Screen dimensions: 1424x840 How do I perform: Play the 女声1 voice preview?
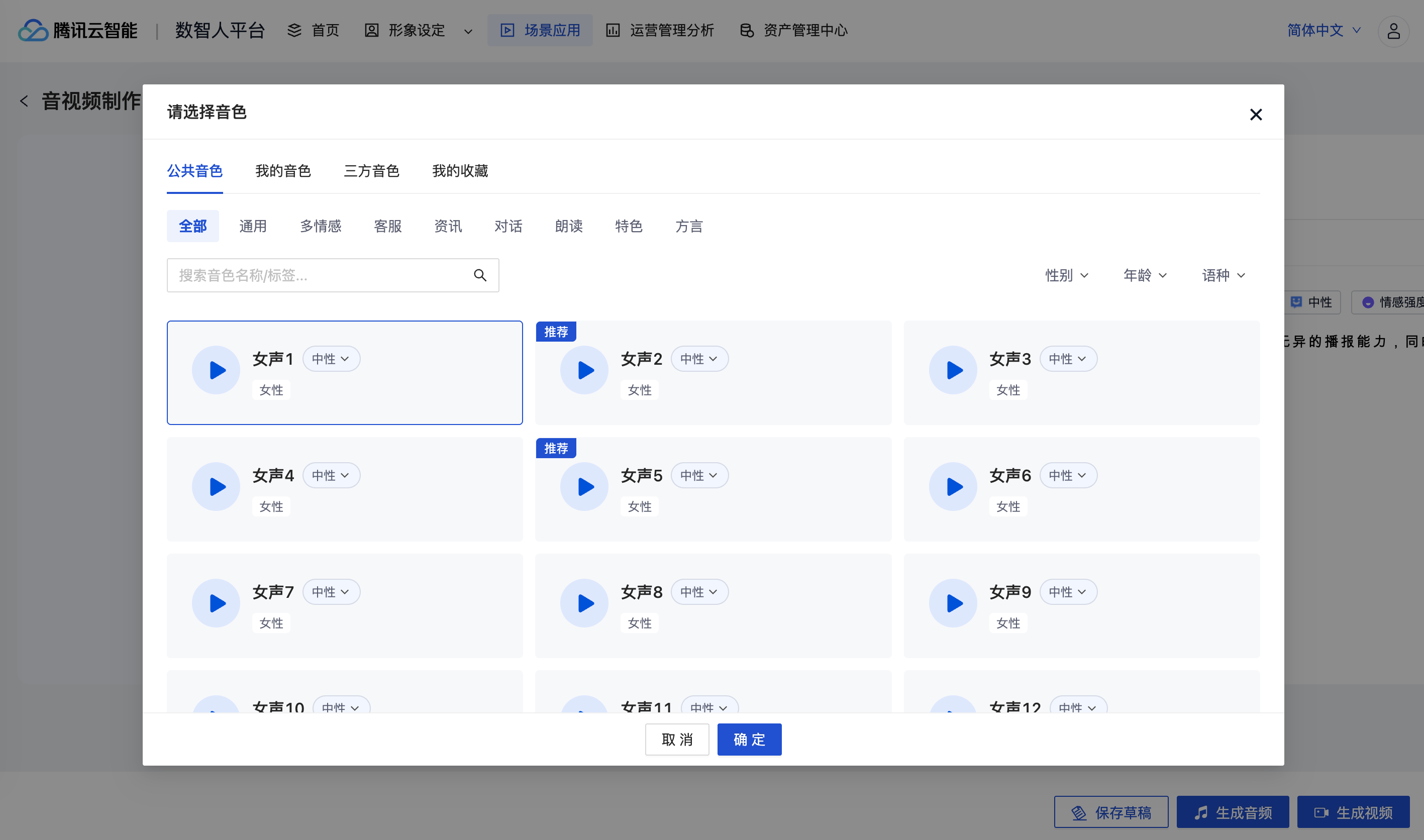(x=216, y=370)
